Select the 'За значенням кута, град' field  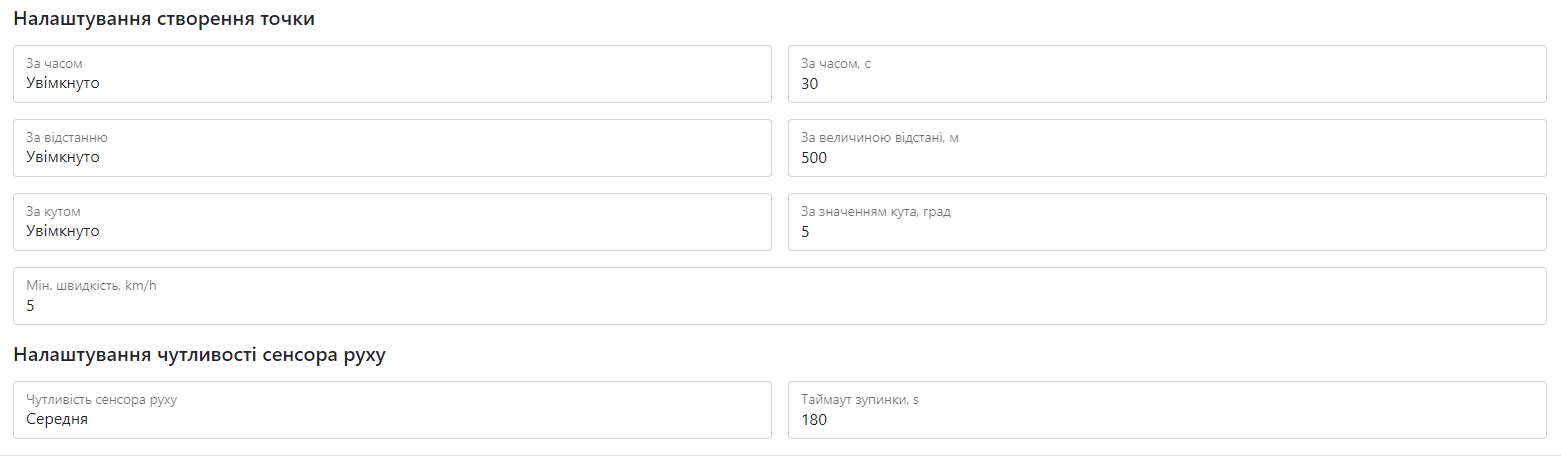tap(1167, 222)
